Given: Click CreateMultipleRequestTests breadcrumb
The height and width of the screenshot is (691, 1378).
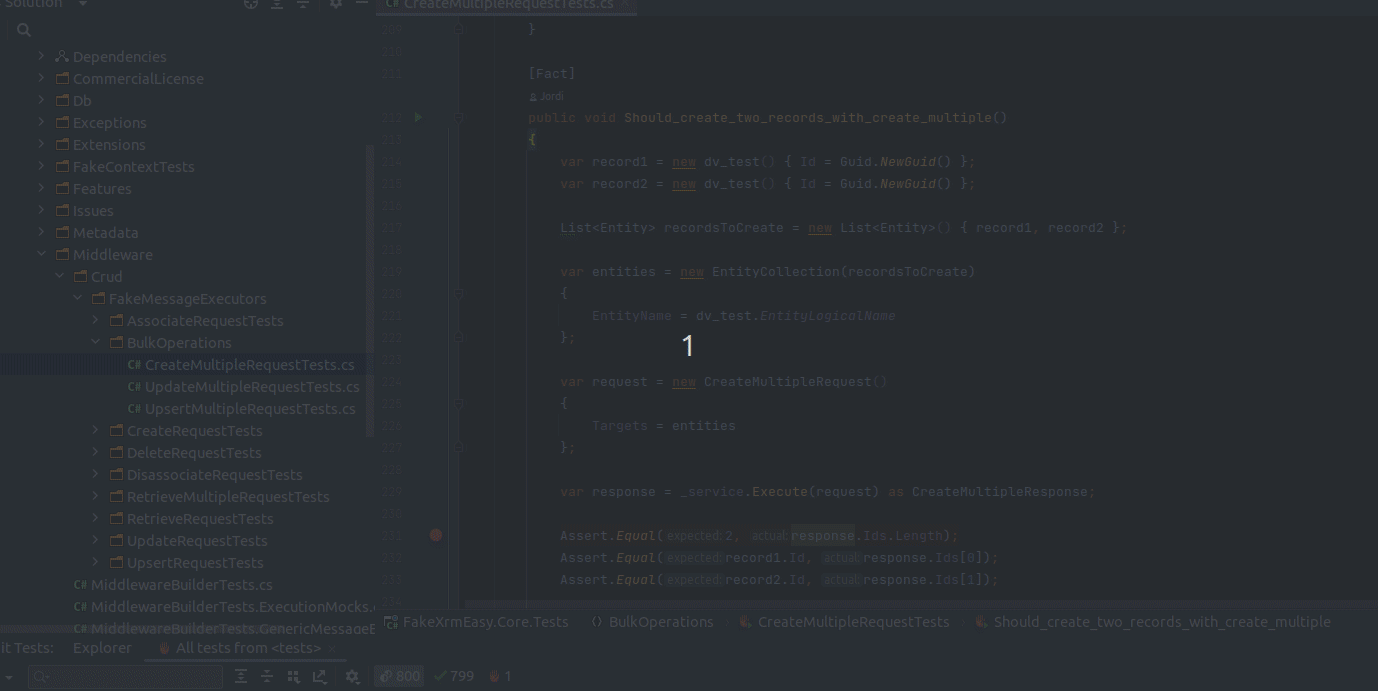Looking at the screenshot, I should click(x=853, y=622).
